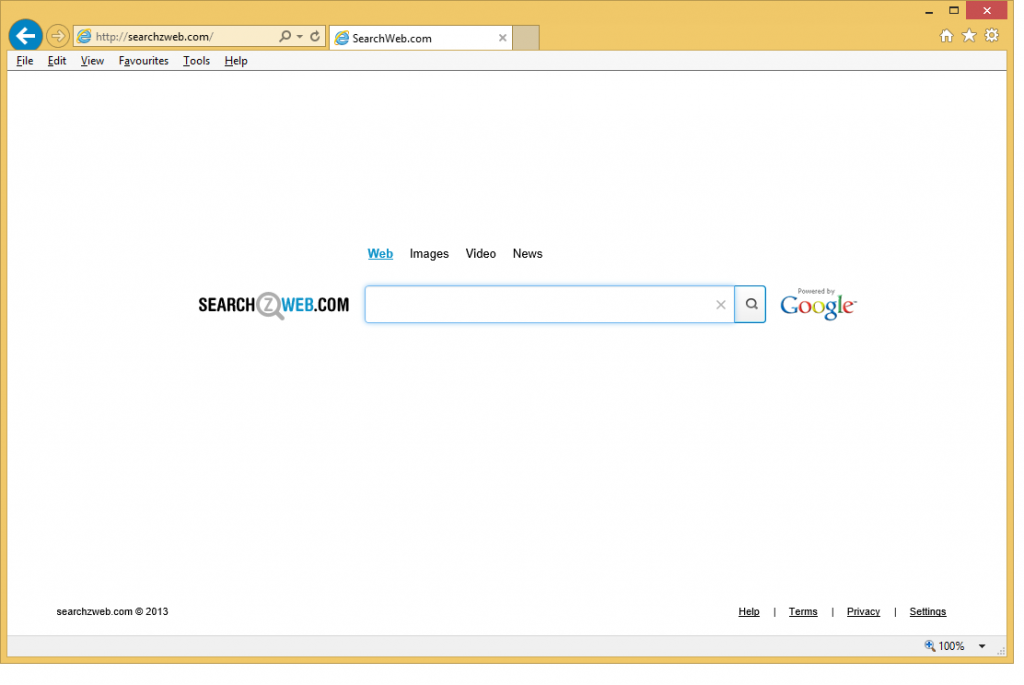The height and width of the screenshot is (685, 1024).
Task: Open the Help menu
Action: (236, 61)
